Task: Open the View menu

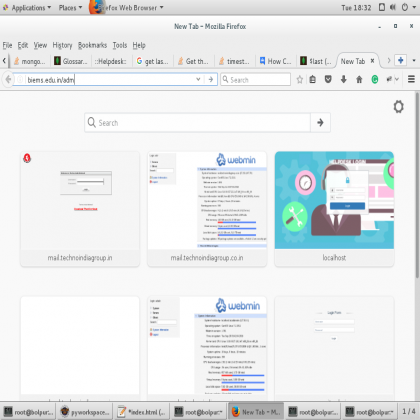Action: (40, 45)
